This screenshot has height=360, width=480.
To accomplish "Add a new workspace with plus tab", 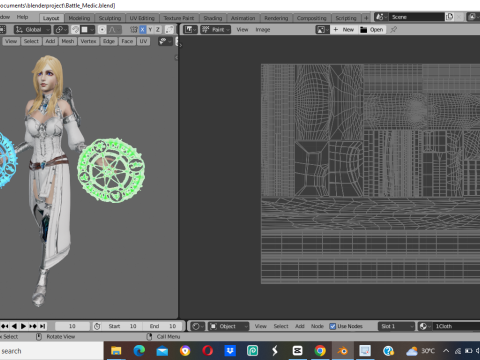I will point(366,18).
